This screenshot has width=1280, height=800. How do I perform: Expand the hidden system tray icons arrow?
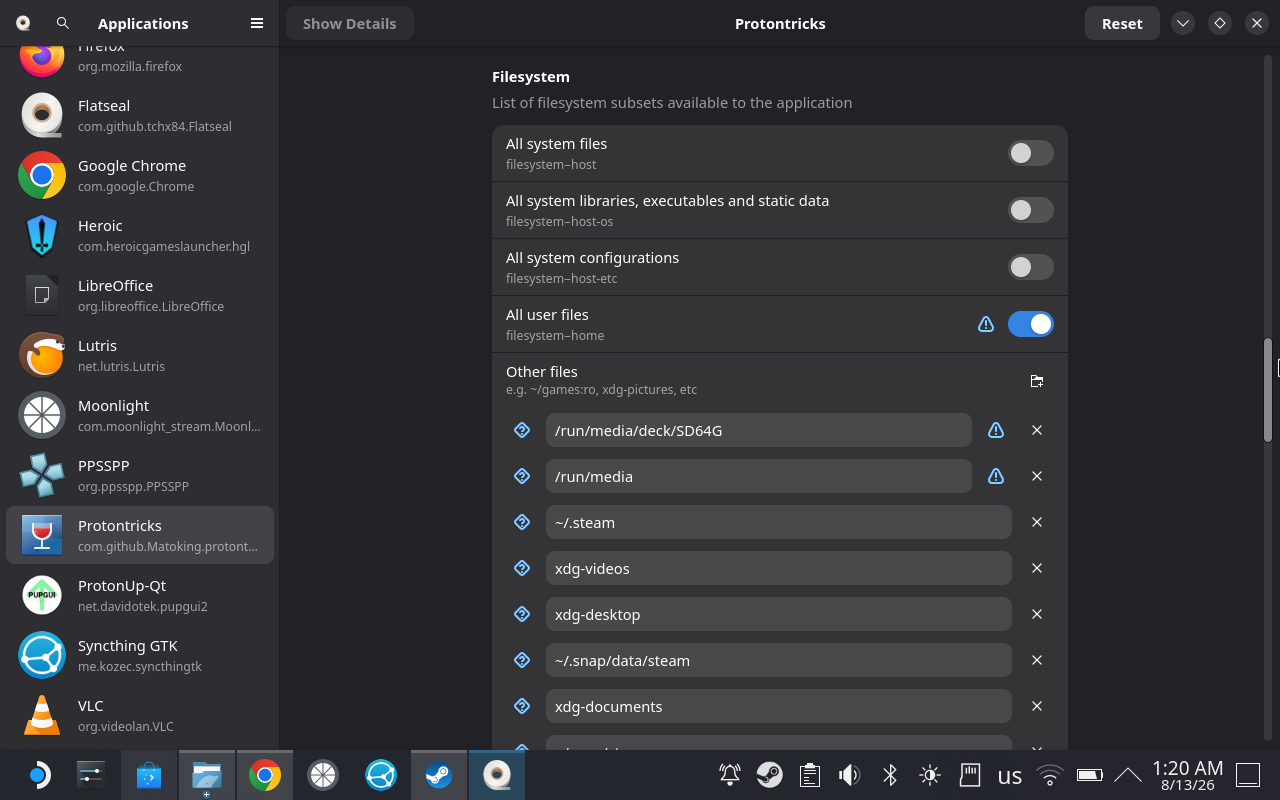pyautogui.click(x=1128, y=775)
